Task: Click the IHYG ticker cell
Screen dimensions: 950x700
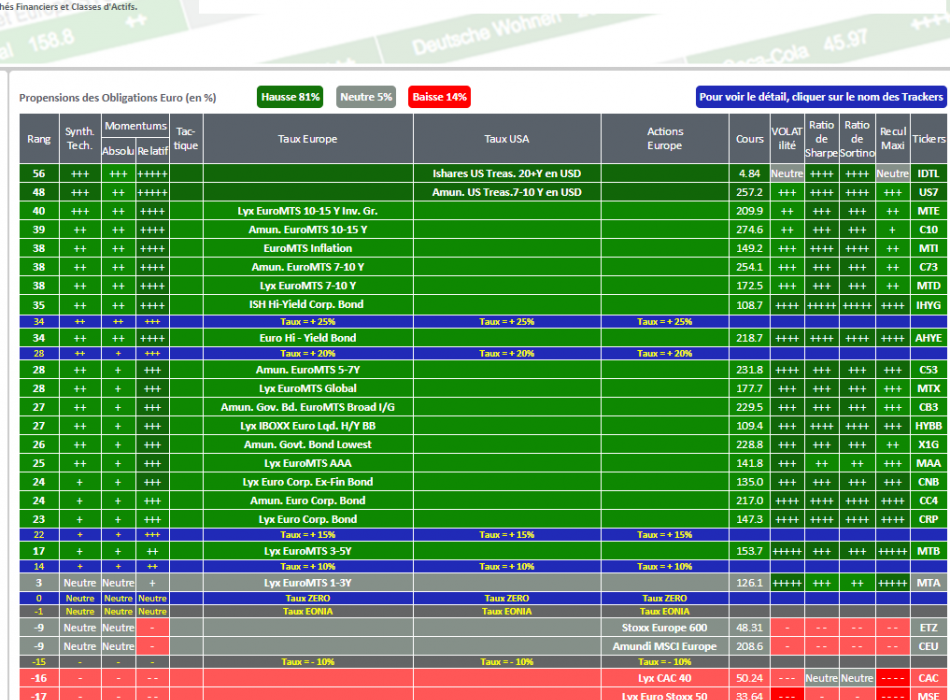Action: coord(928,305)
